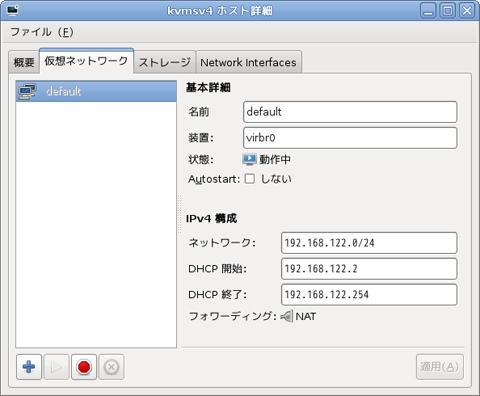
Task: Toggle the Autostart checkbox
Action: pos(250,179)
